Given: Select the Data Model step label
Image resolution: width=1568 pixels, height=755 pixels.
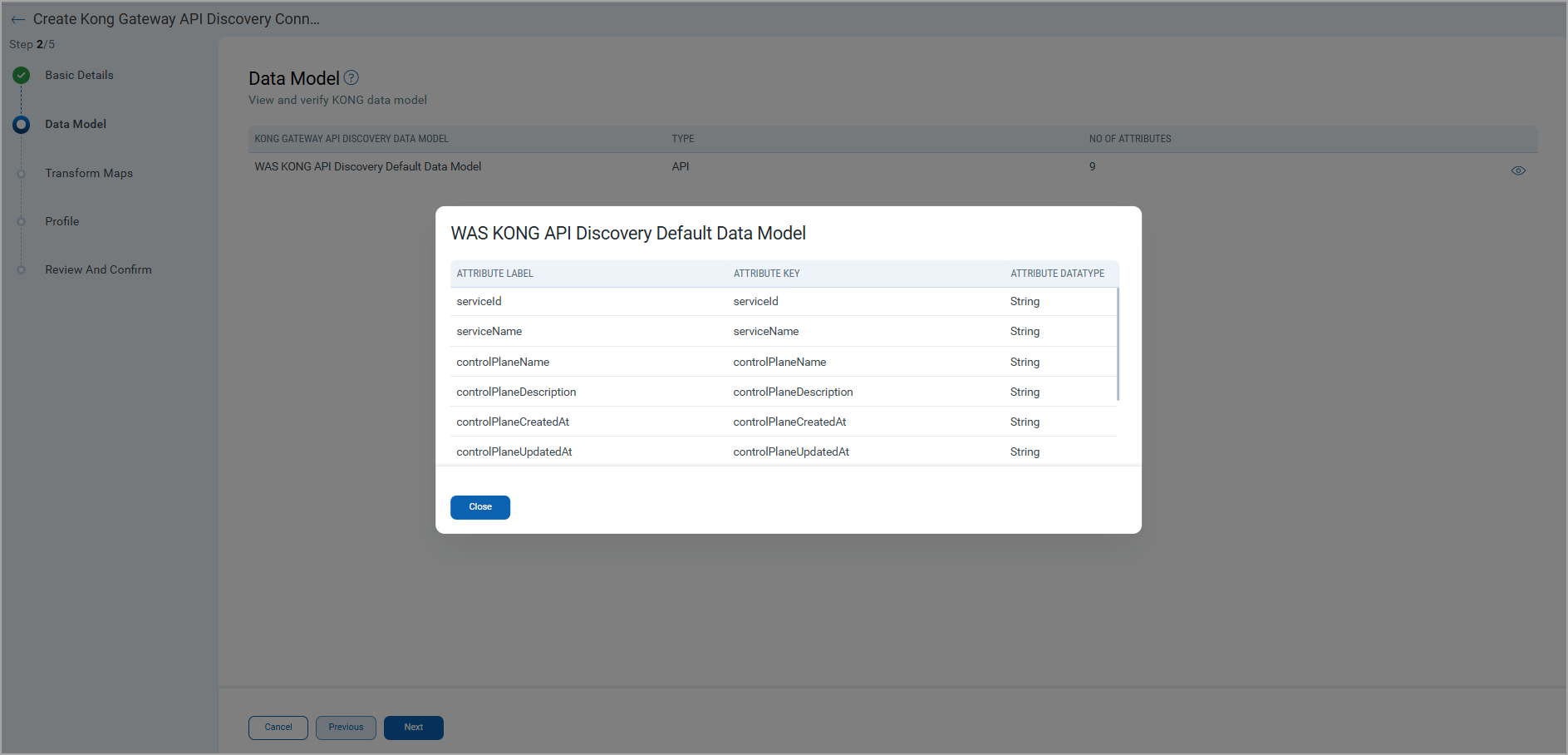Looking at the screenshot, I should click(76, 124).
